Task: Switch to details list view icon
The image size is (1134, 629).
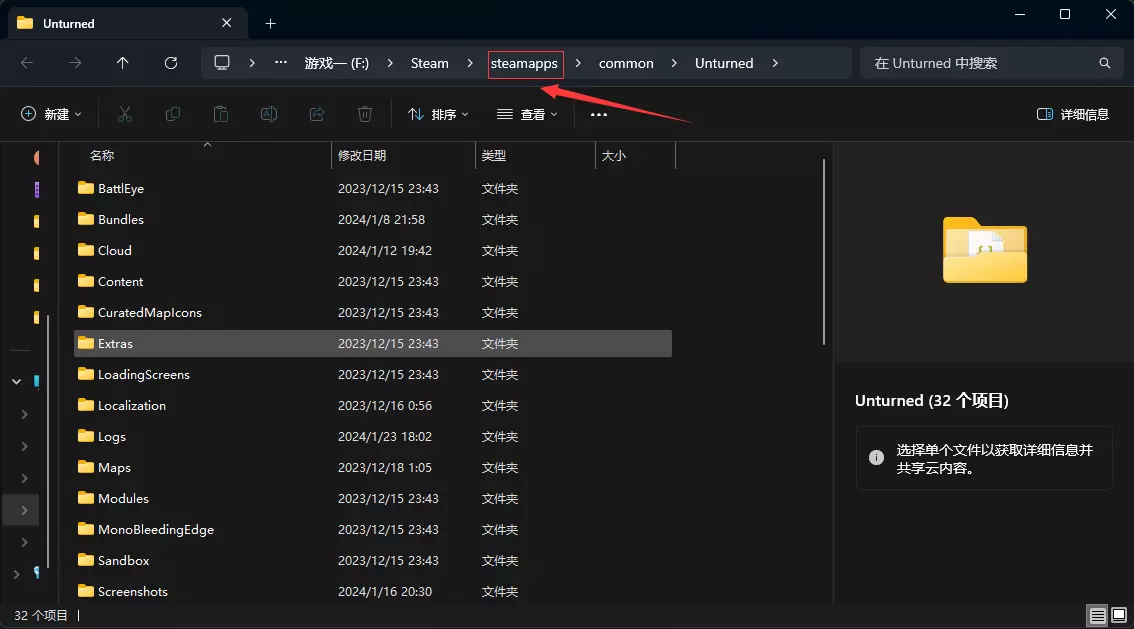Action: click(1098, 615)
